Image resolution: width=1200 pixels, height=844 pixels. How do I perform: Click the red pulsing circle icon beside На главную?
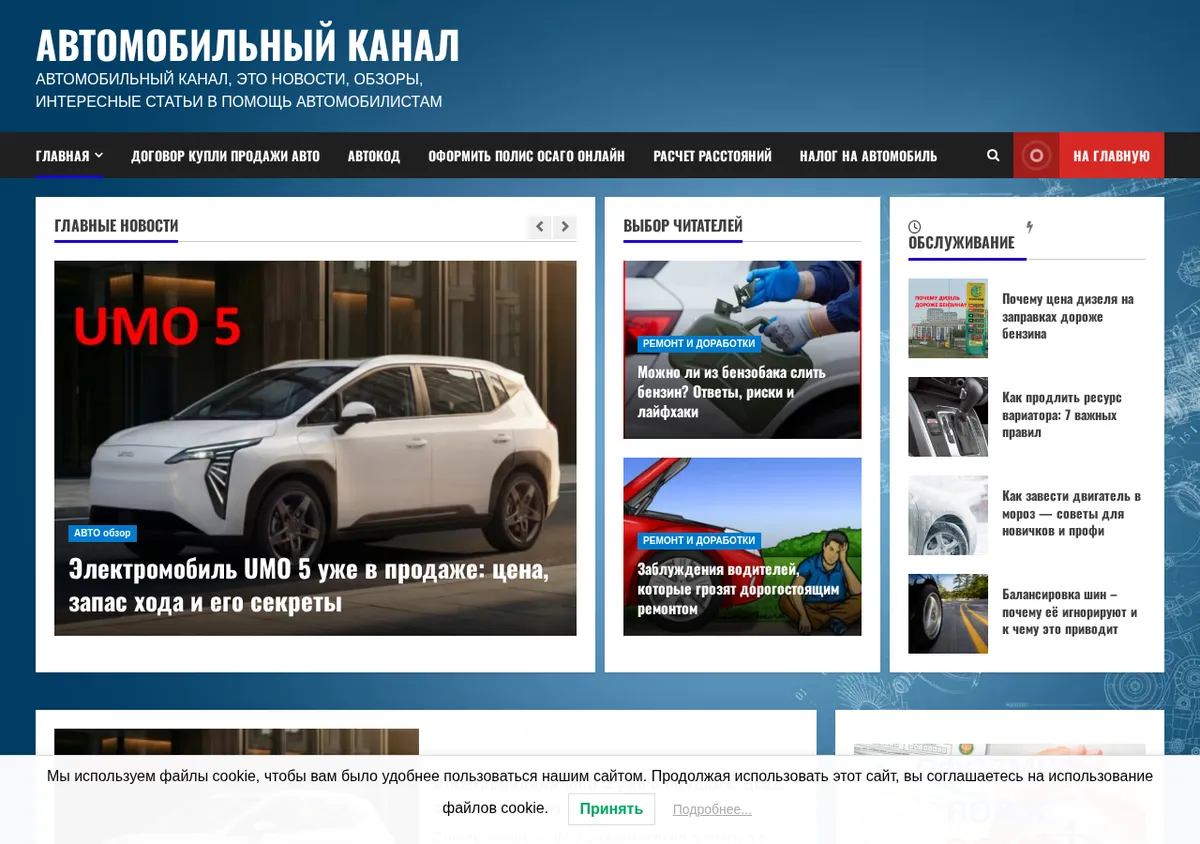coord(1036,155)
